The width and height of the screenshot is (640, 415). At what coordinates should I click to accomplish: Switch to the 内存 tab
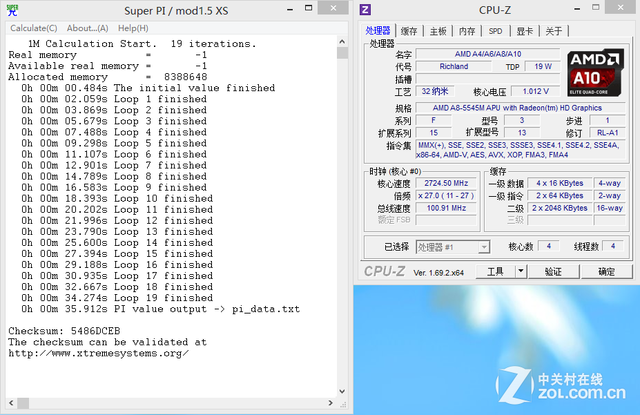pos(467,31)
